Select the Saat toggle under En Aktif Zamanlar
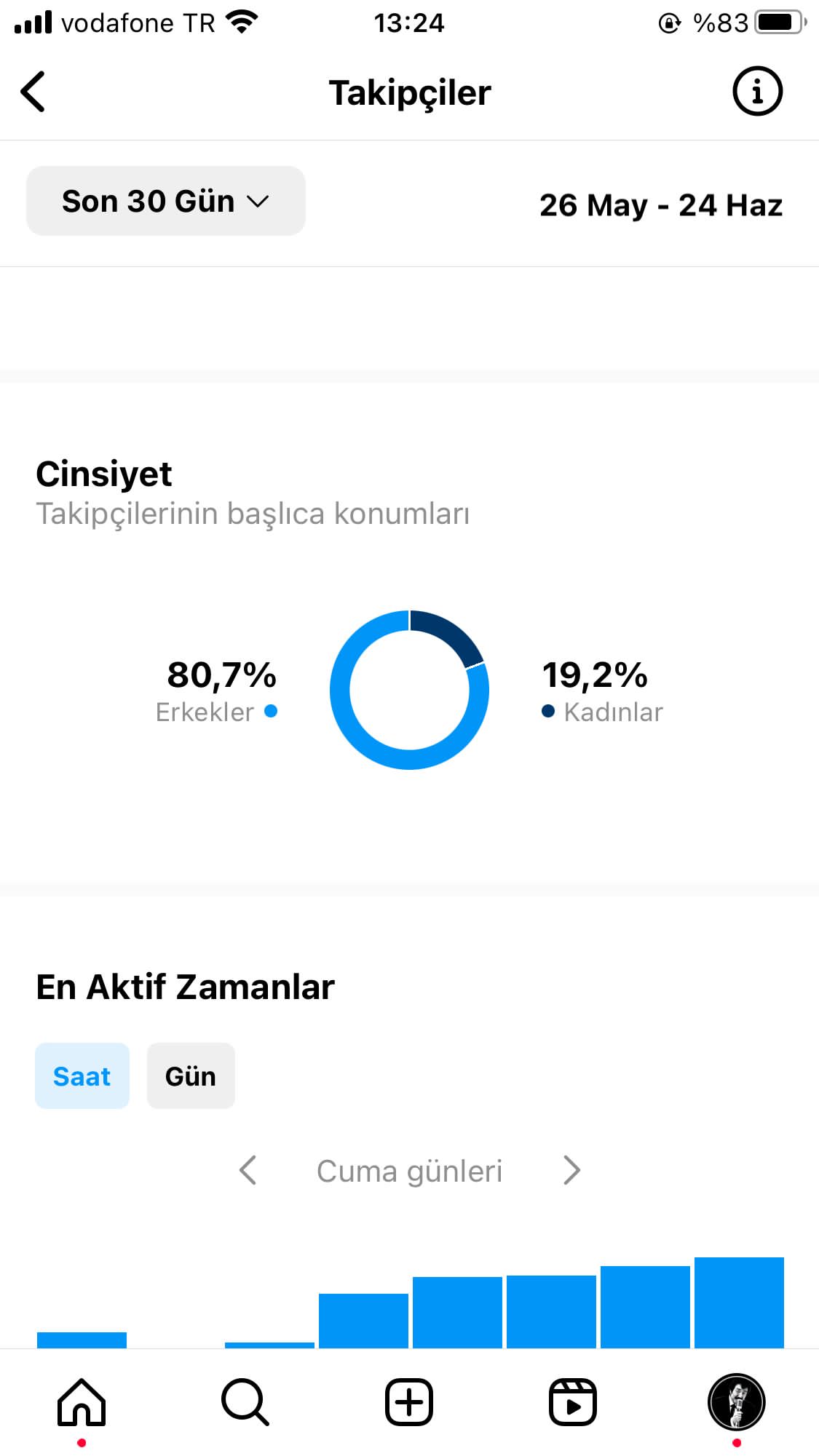 82,1076
